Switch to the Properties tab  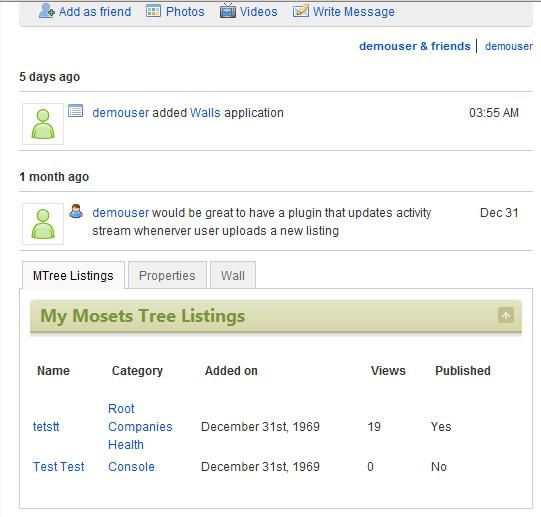(167, 275)
